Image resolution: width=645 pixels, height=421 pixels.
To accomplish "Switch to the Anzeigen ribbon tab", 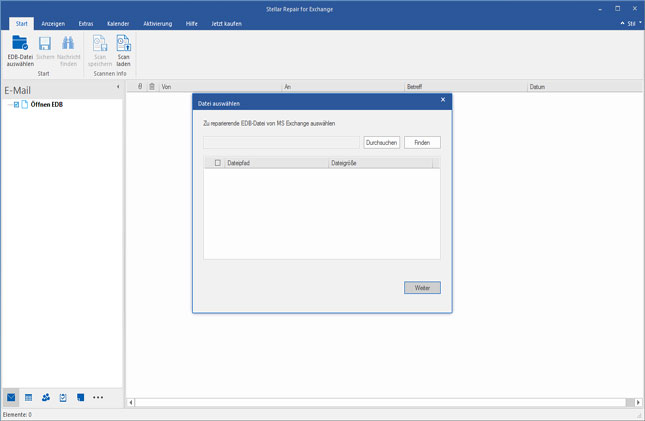I will pos(53,22).
